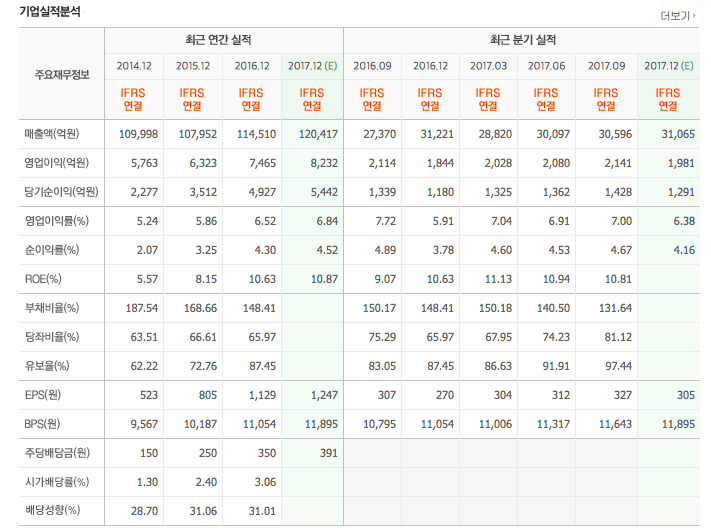Select the EPS value 523
The image size is (711, 532).
tap(149, 395)
